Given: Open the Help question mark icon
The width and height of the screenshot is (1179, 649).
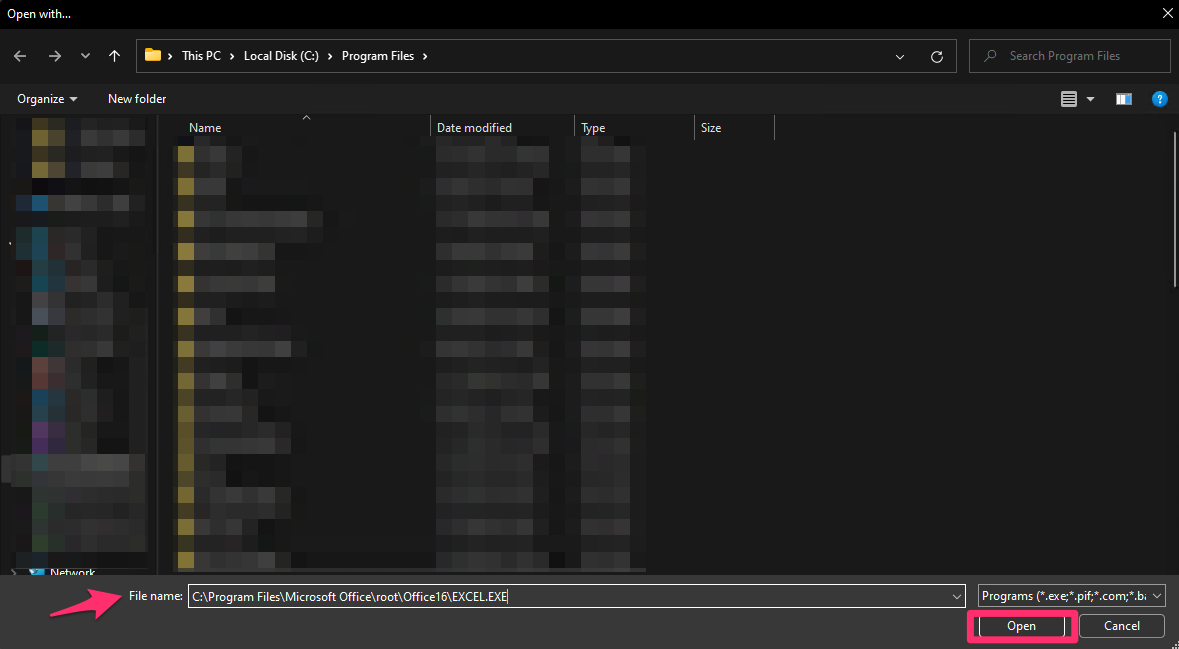Looking at the screenshot, I should (1159, 99).
